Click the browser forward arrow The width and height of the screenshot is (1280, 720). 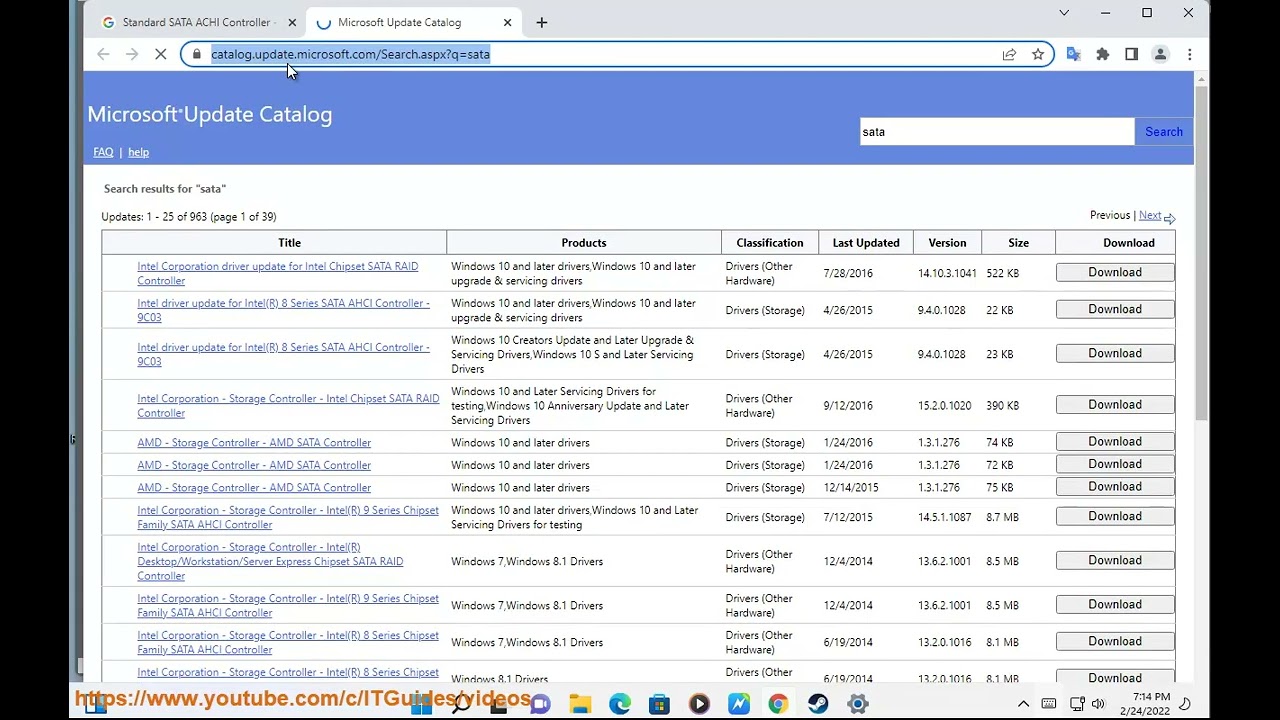(x=132, y=54)
